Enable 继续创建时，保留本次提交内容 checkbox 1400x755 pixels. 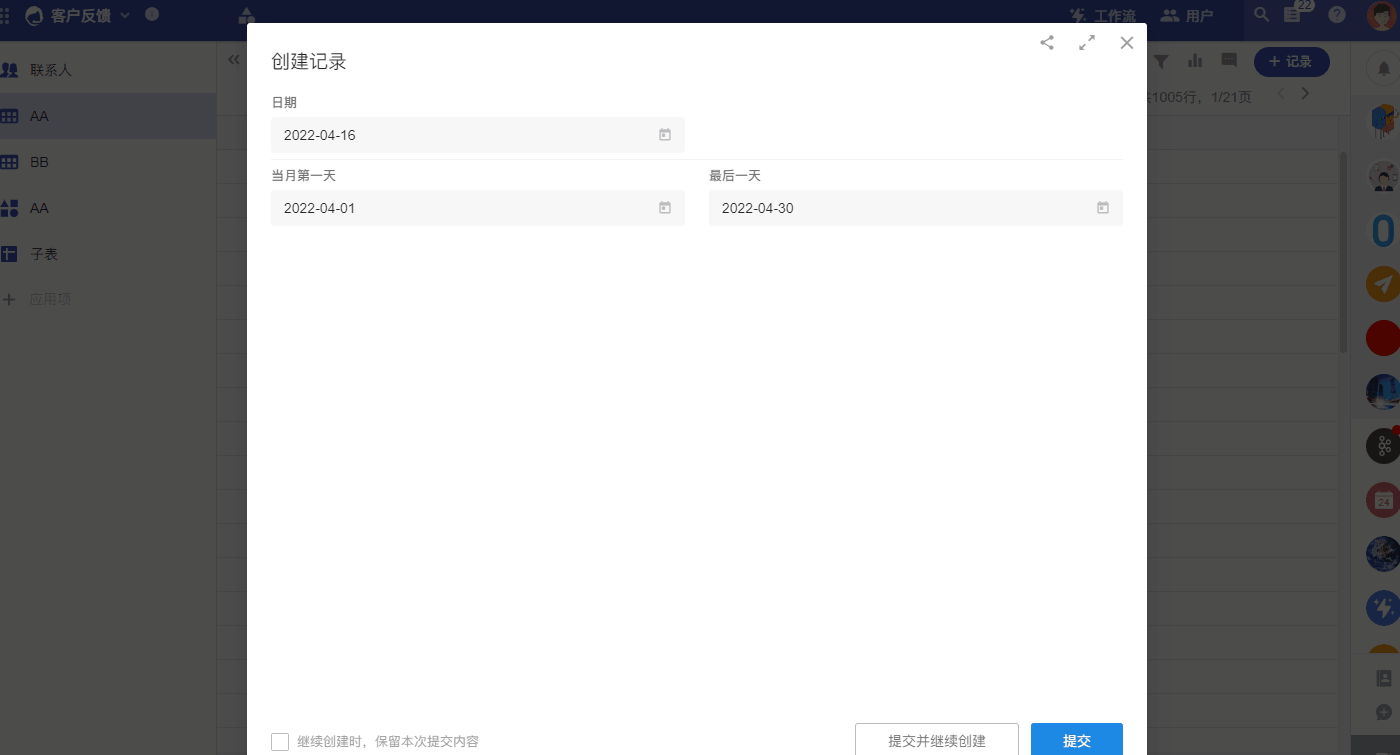coord(280,741)
